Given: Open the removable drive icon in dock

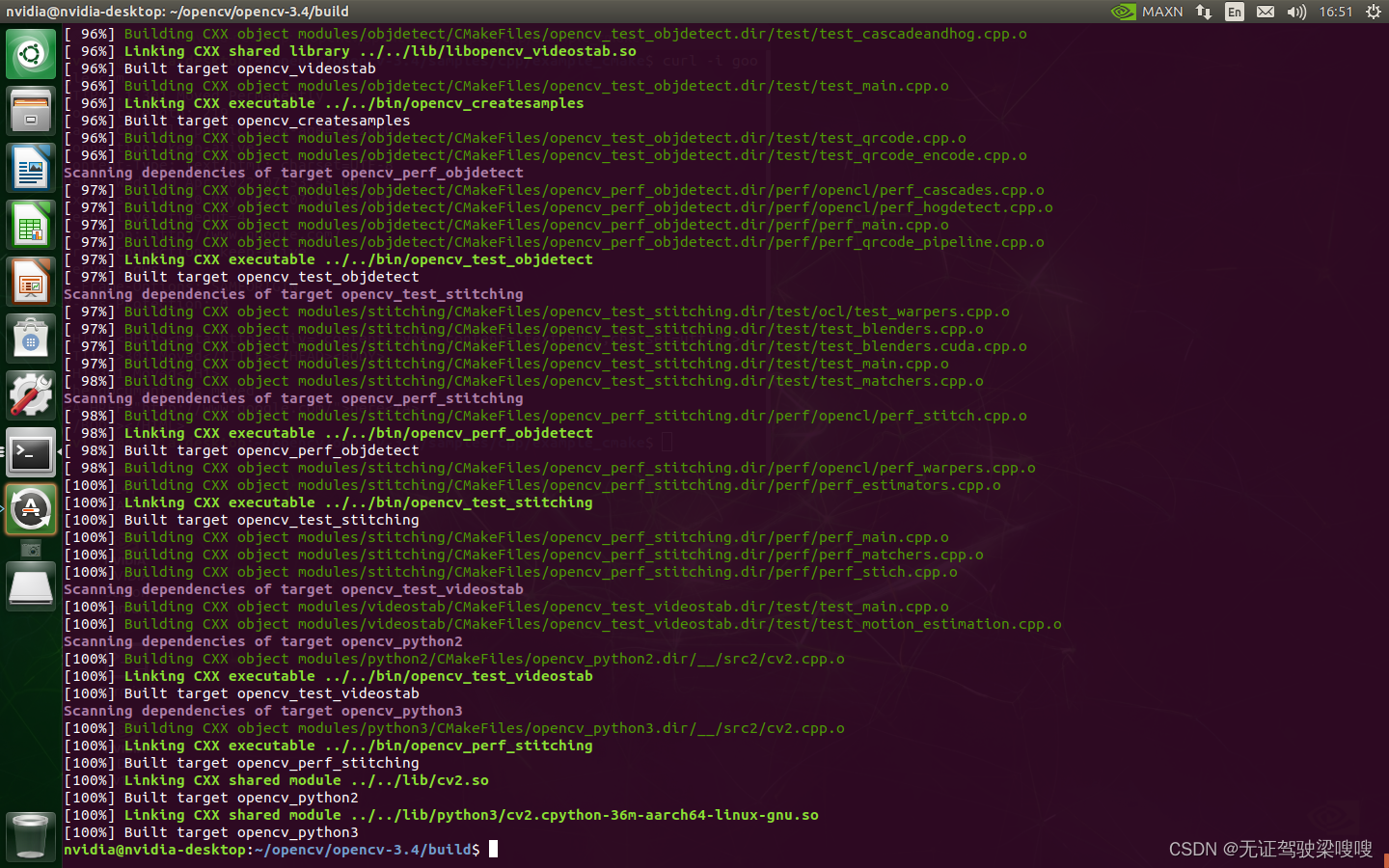Looking at the screenshot, I should pyautogui.click(x=31, y=587).
